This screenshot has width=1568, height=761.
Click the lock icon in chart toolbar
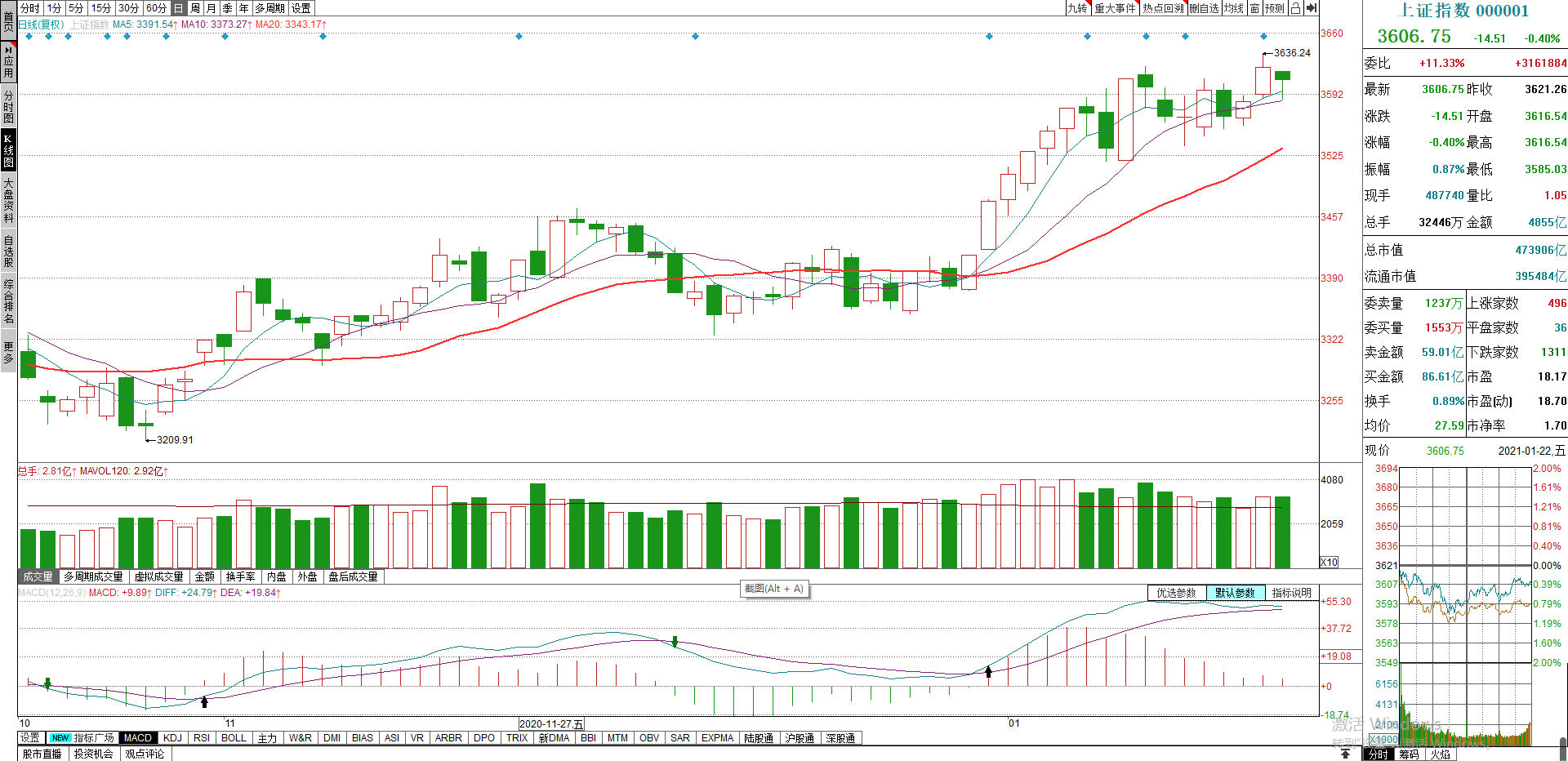[x=1295, y=8]
